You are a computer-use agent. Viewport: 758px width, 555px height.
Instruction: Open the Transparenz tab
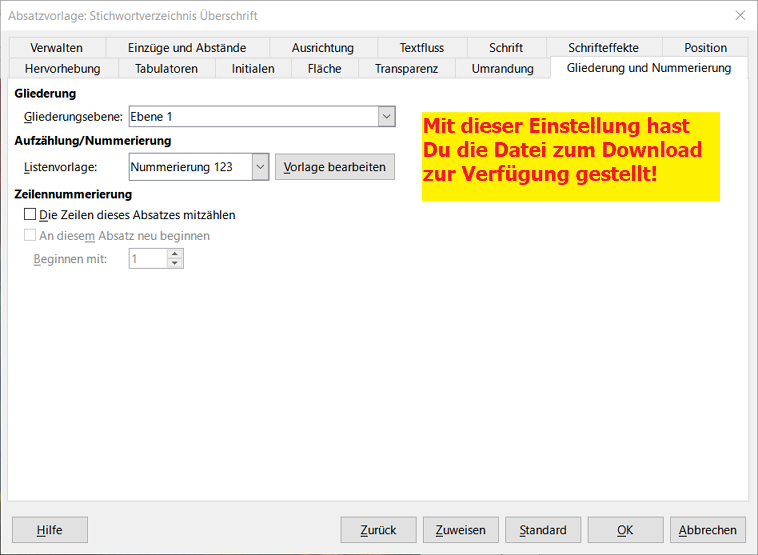(406, 68)
